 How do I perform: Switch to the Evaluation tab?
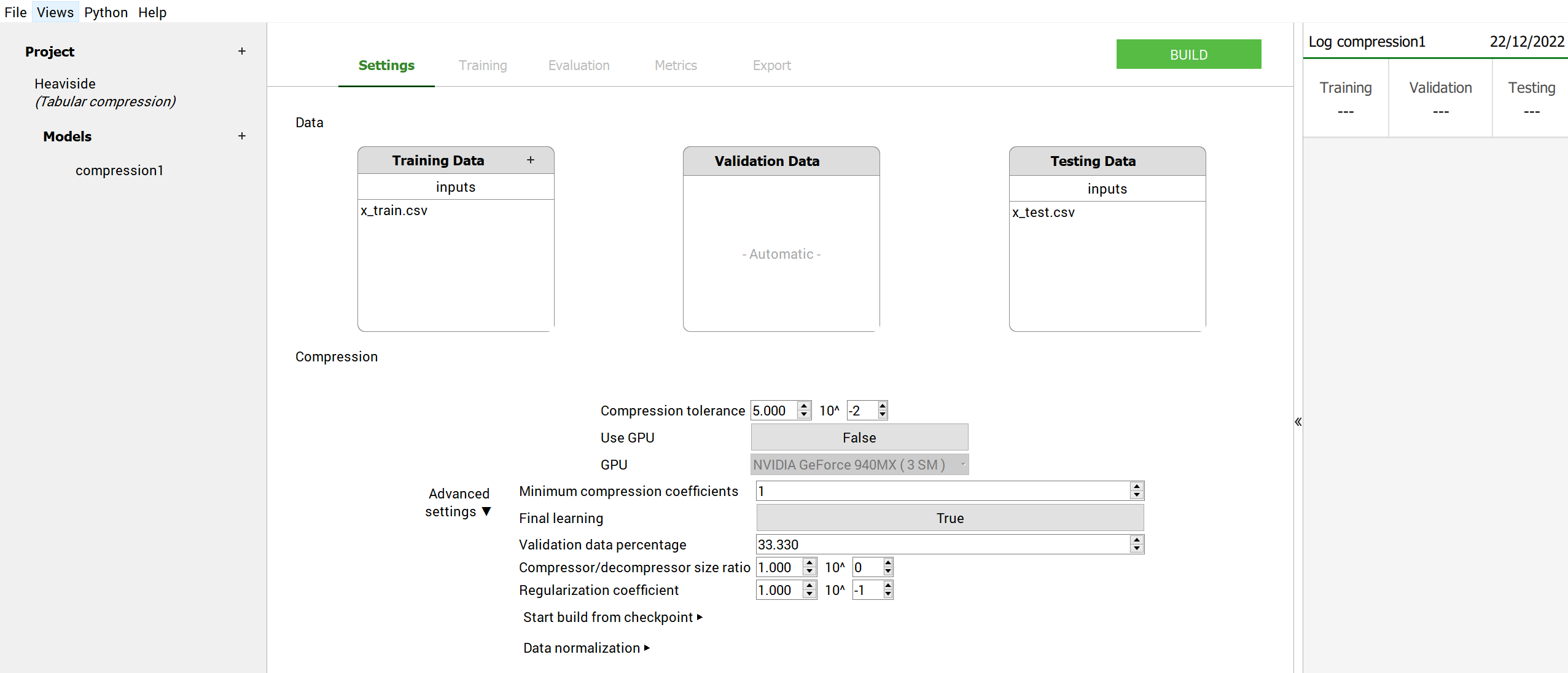[579, 65]
